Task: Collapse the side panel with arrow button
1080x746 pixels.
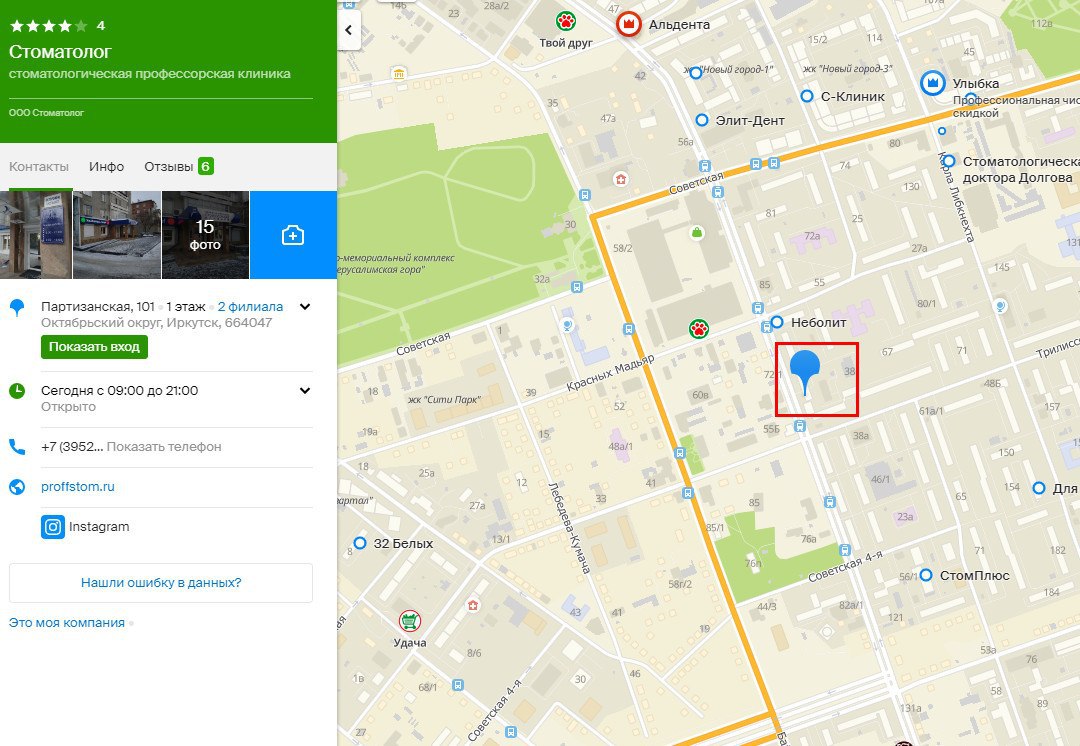Action: click(349, 30)
